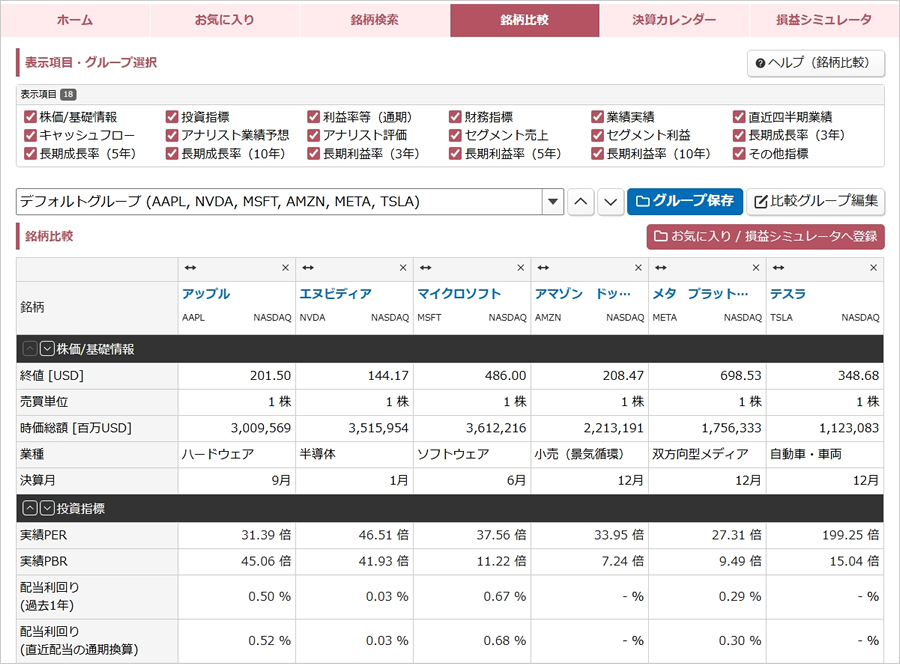
Task: Toggle 長期利益率（5年） checkbox
Action: point(455,154)
